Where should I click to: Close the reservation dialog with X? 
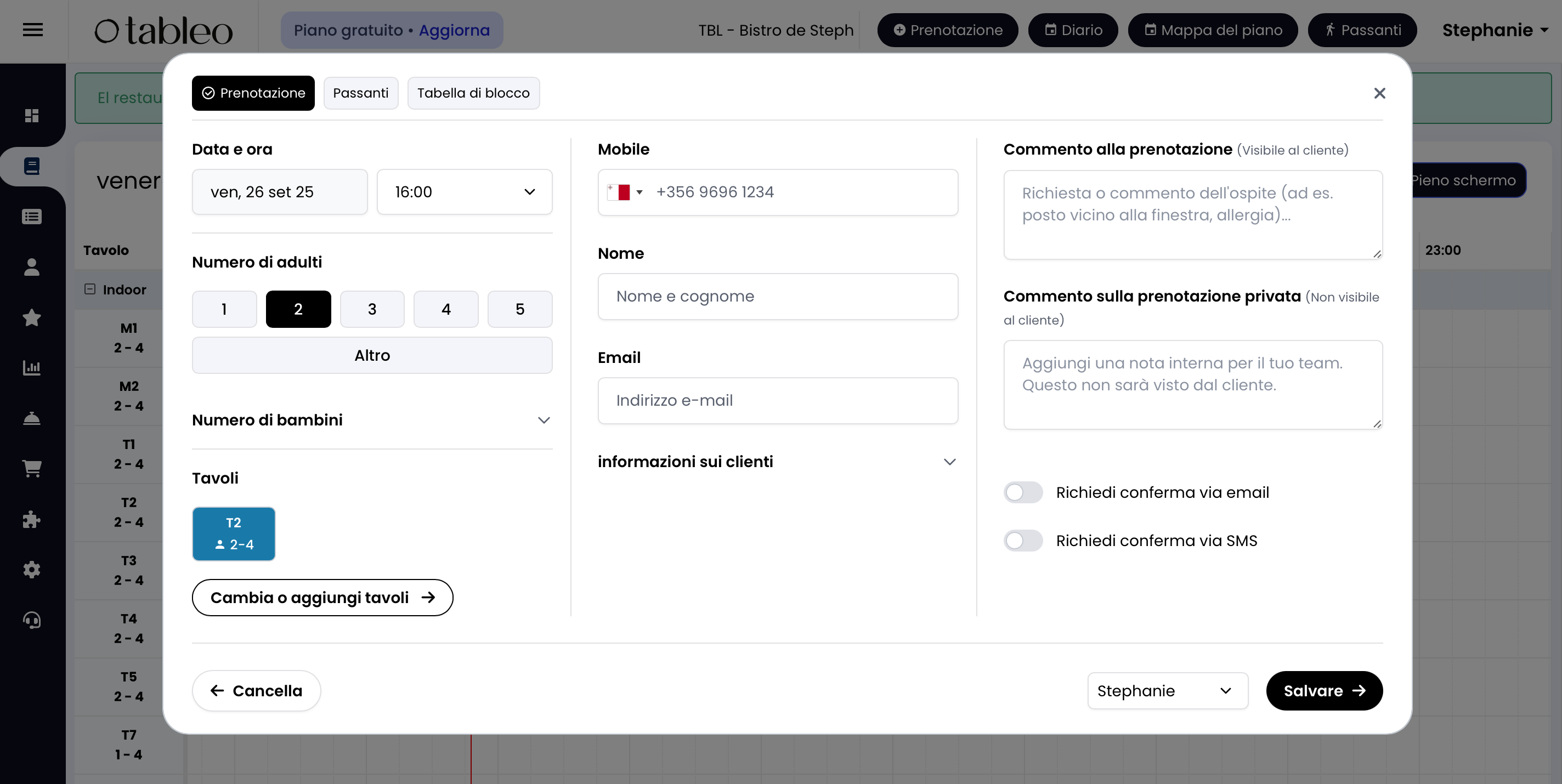1379,93
